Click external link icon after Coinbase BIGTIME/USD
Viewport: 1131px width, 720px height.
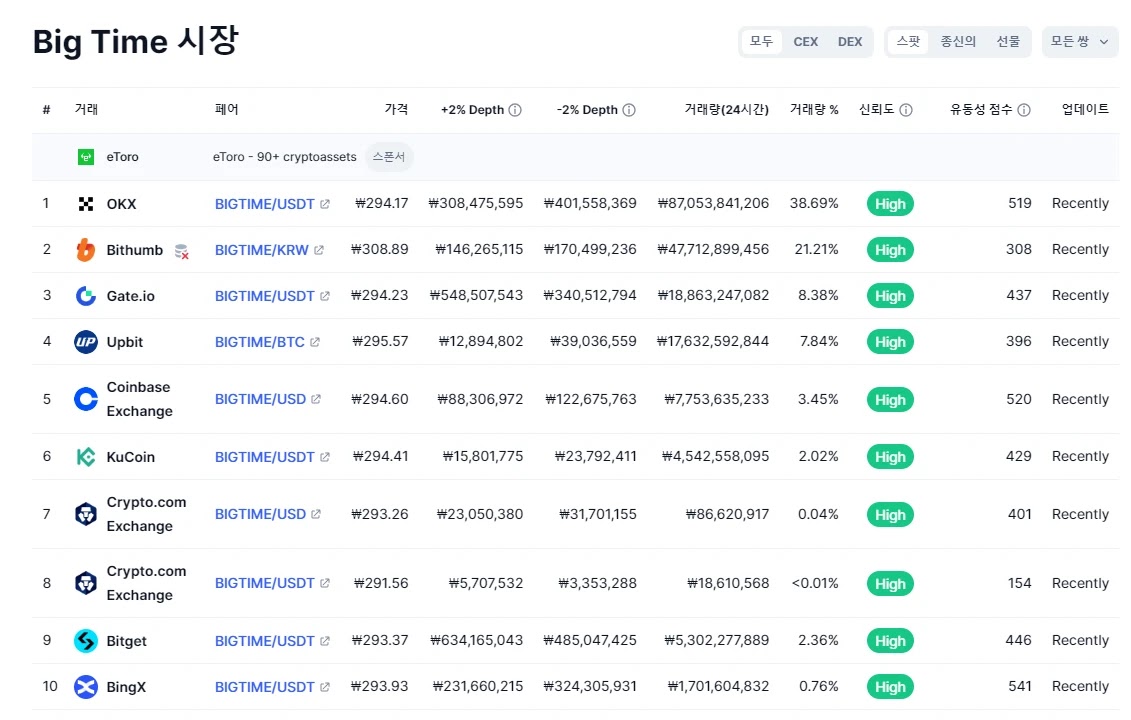pos(316,399)
